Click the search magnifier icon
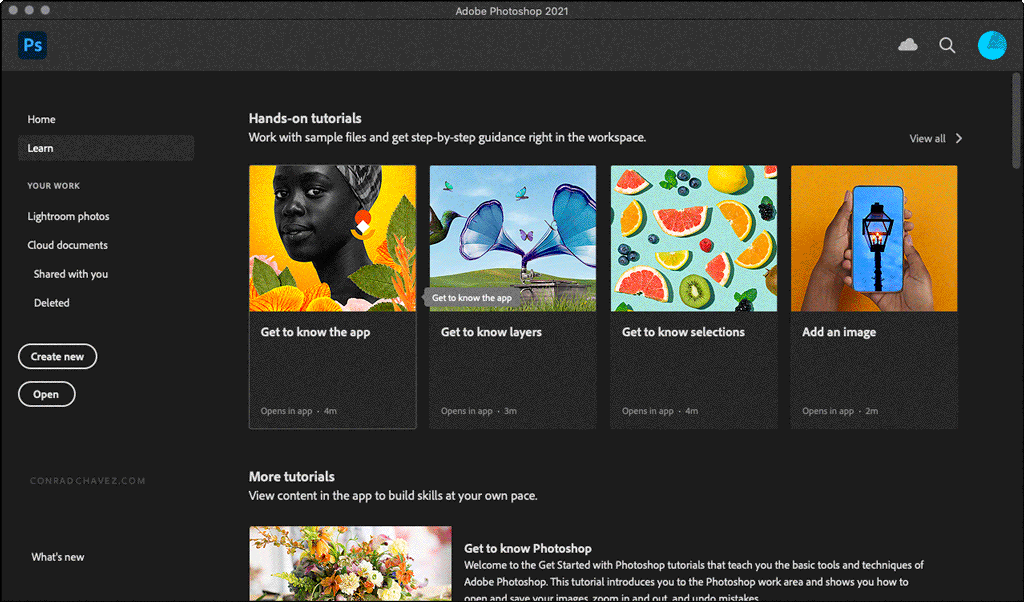The width and height of the screenshot is (1024, 602). click(947, 45)
